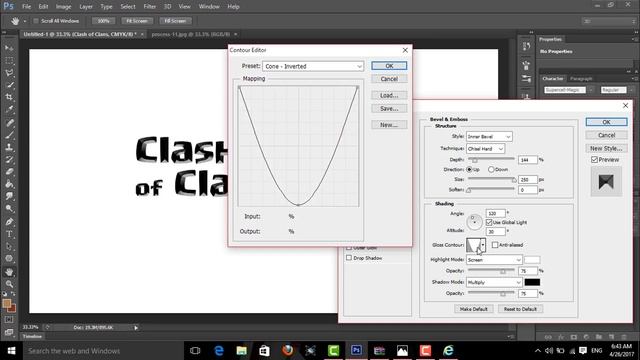Screen dimensions: 640x360
Task: Select the Up direction radio button
Action: click(469, 169)
